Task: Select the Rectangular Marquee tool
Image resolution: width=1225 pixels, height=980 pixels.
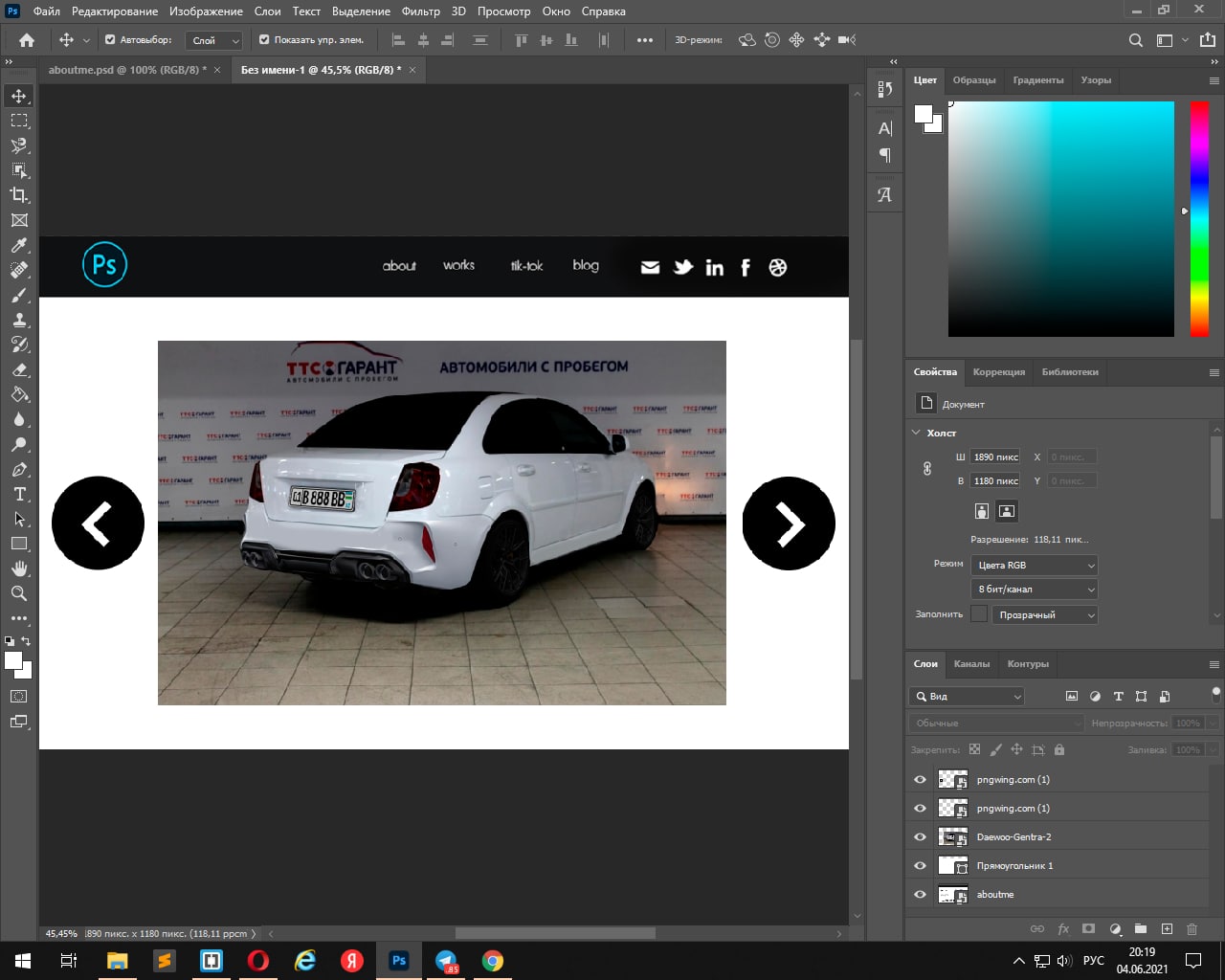Action: [x=19, y=121]
